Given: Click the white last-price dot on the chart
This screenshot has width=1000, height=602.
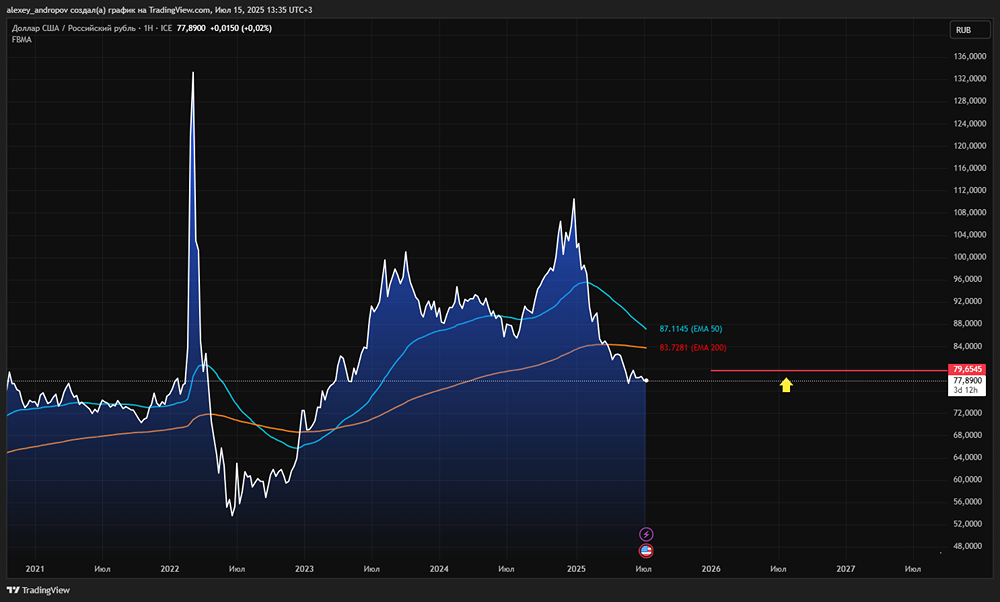Looking at the screenshot, I should click(x=646, y=381).
